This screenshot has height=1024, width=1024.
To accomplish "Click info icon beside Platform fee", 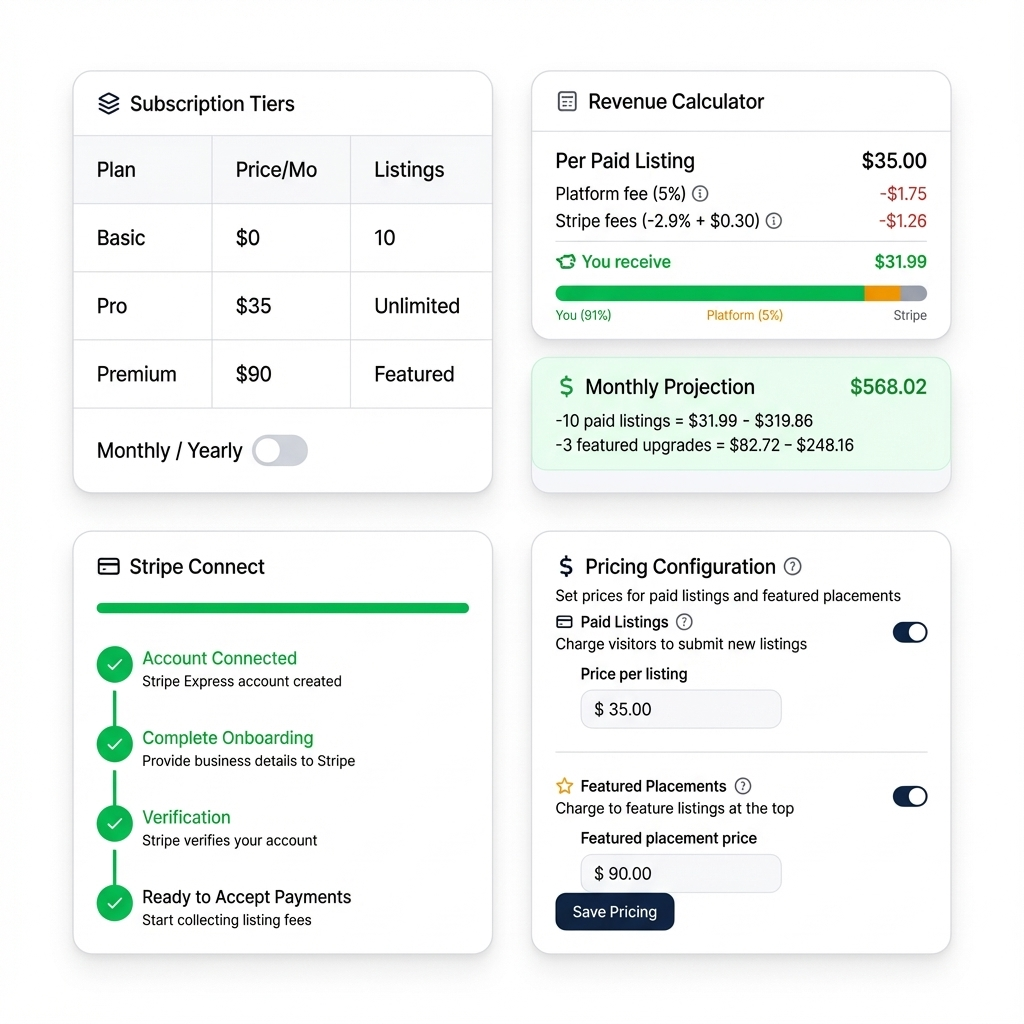I will pyautogui.click(x=701, y=194).
